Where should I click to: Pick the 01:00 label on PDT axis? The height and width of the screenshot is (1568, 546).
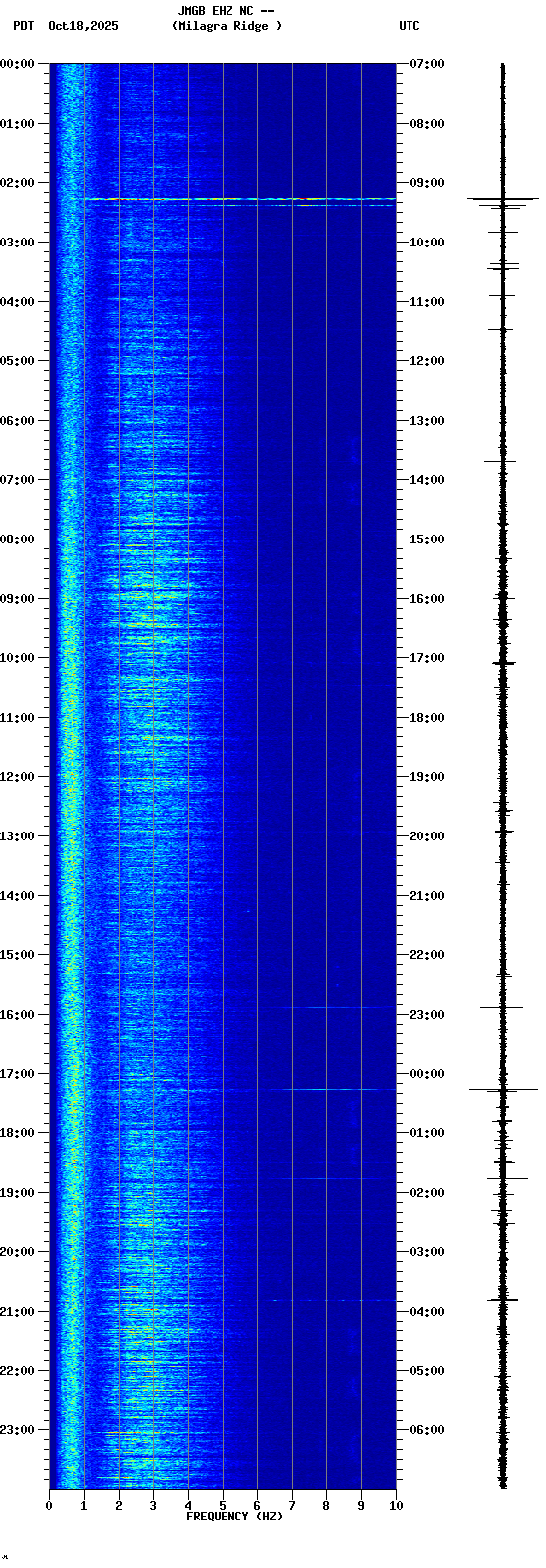tap(17, 124)
